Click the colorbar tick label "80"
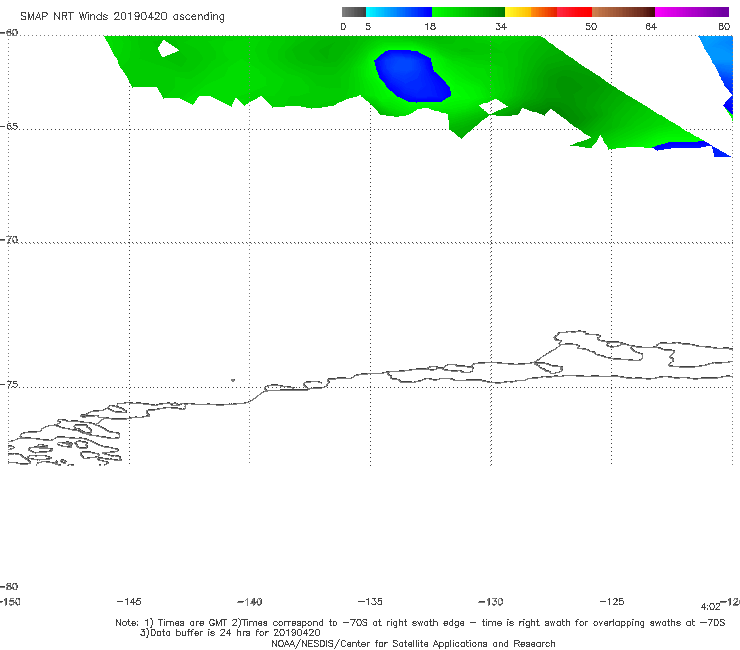The image size is (740, 650). click(x=724, y=27)
